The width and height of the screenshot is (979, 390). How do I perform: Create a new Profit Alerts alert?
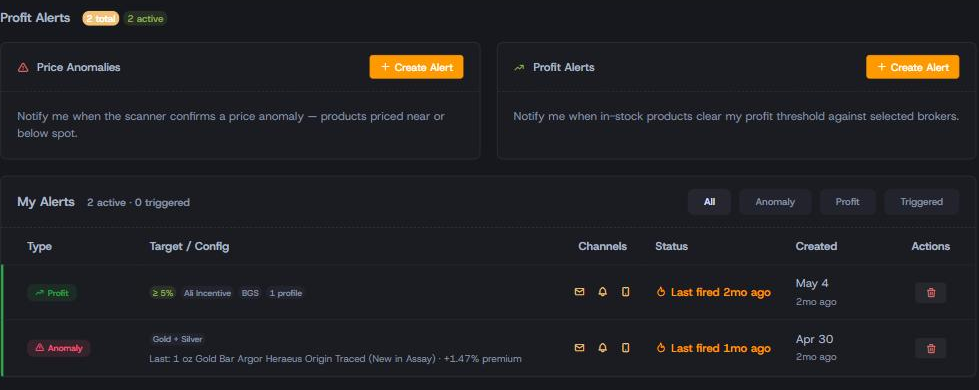tap(912, 67)
